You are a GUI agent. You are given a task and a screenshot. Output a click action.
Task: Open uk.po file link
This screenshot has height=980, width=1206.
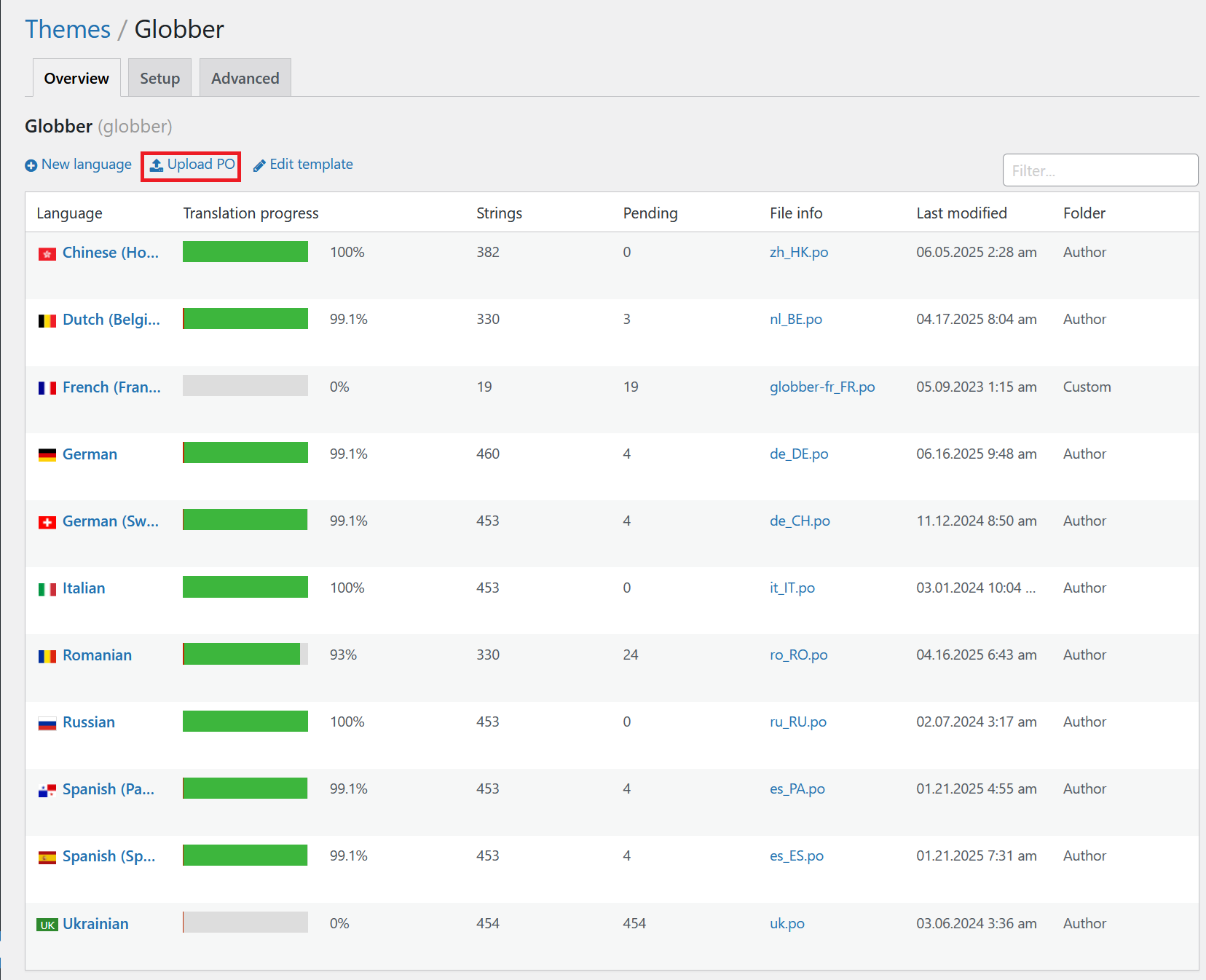pyautogui.click(x=787, y=923)
